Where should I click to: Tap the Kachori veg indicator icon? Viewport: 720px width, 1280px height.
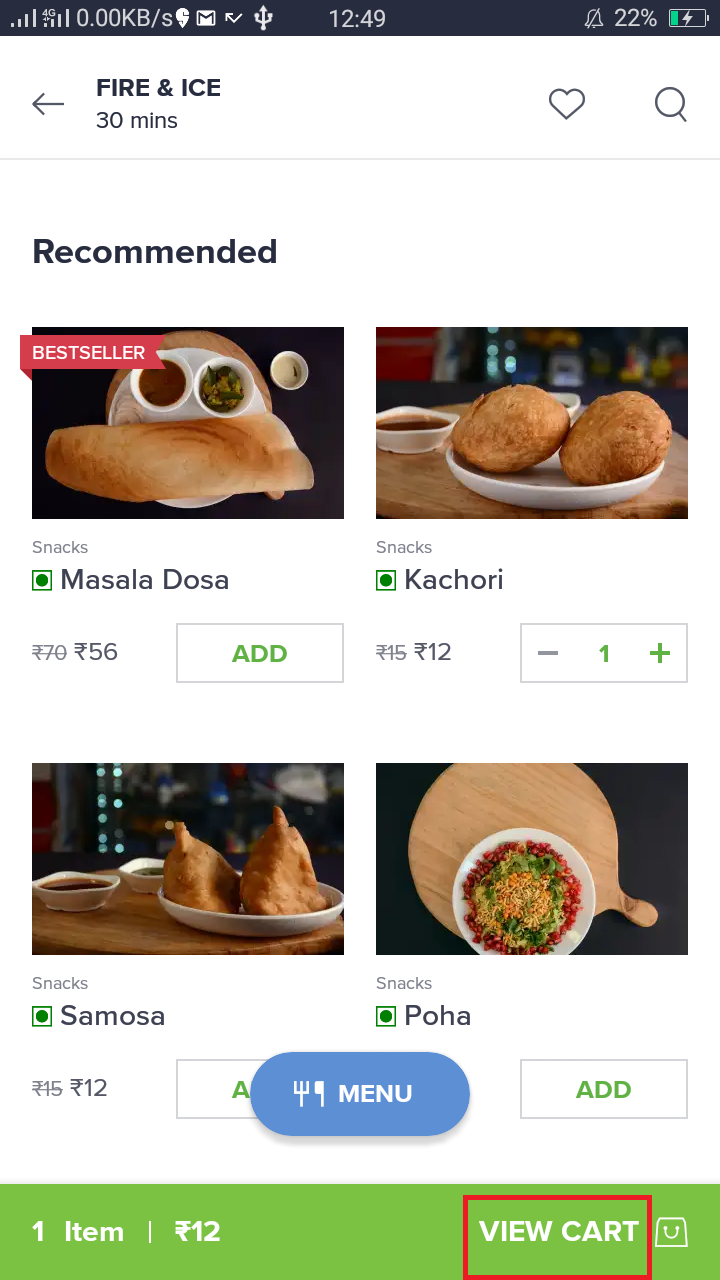point(386,580)
